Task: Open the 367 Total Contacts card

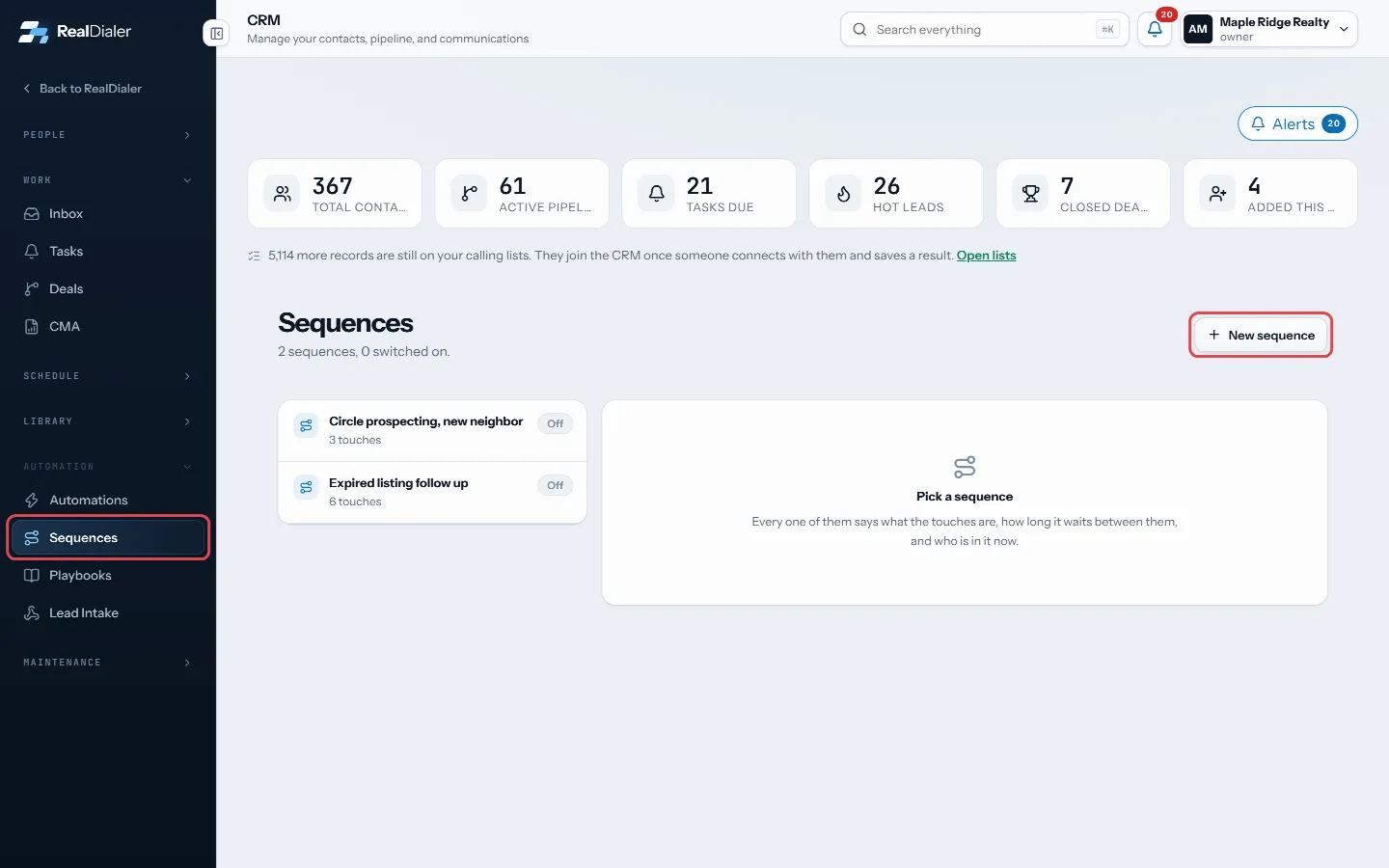Action: [335, 194]
